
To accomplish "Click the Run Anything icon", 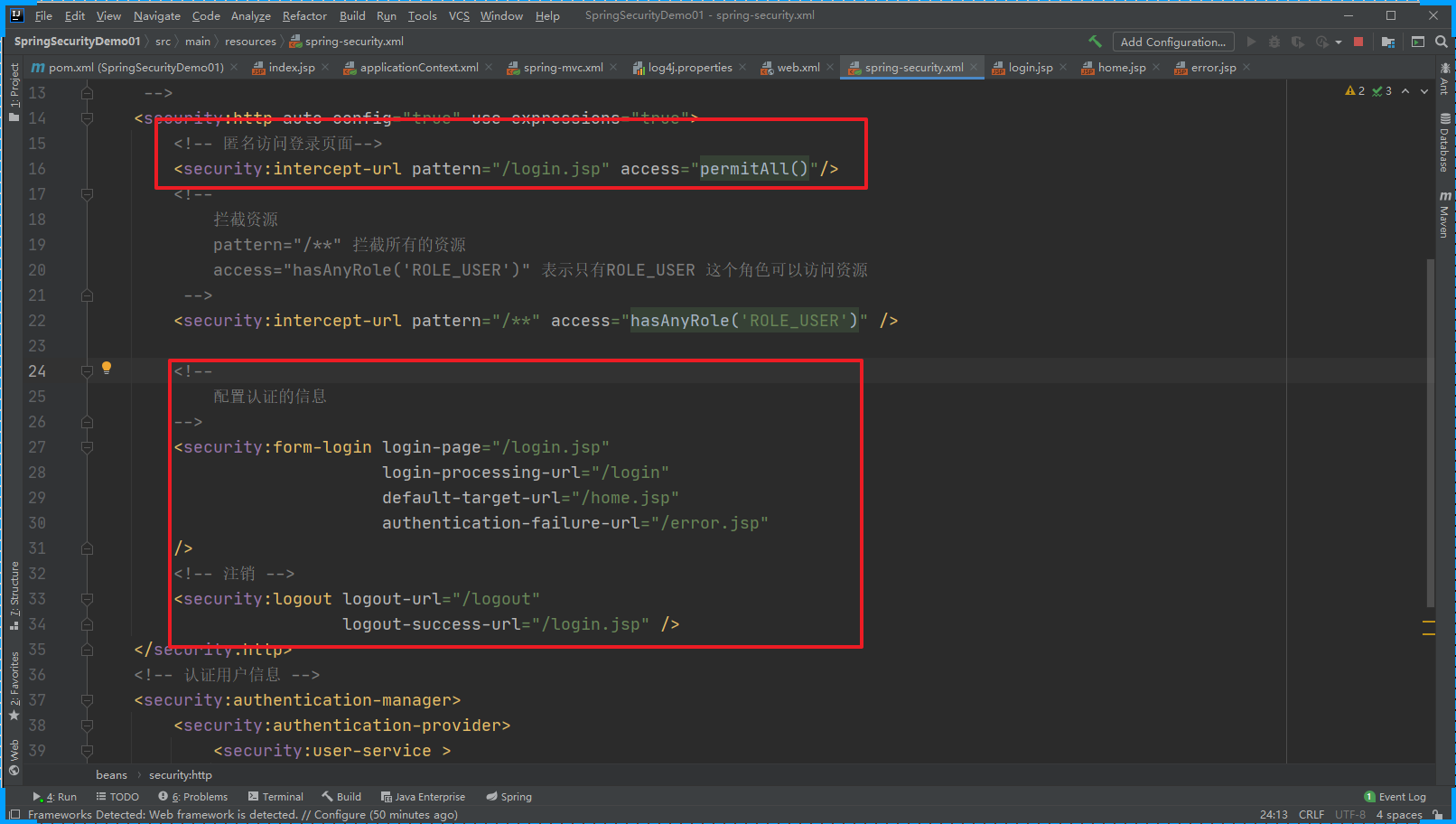I will click(1418, 42).
